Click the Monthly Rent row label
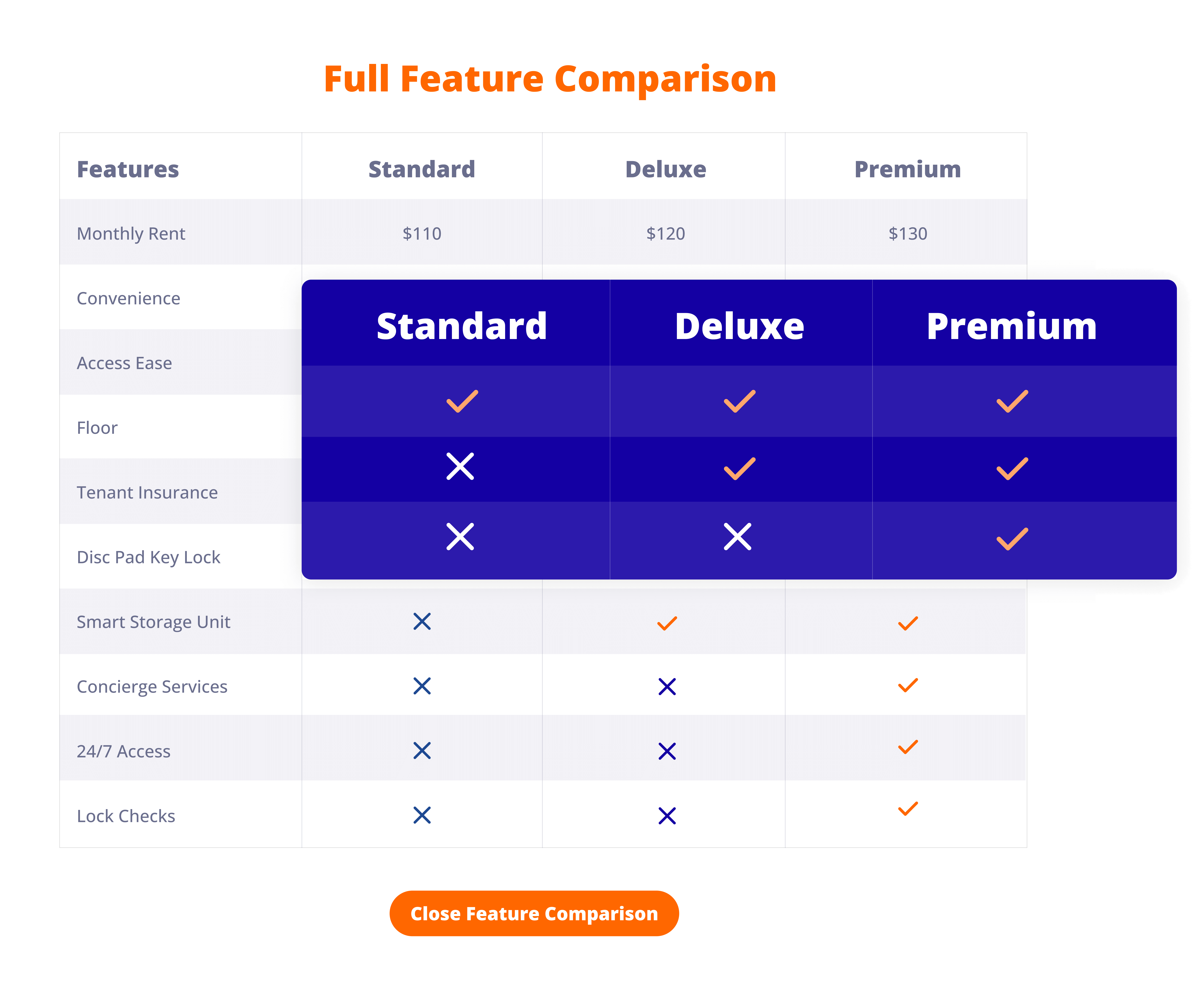 pos(131,233)
